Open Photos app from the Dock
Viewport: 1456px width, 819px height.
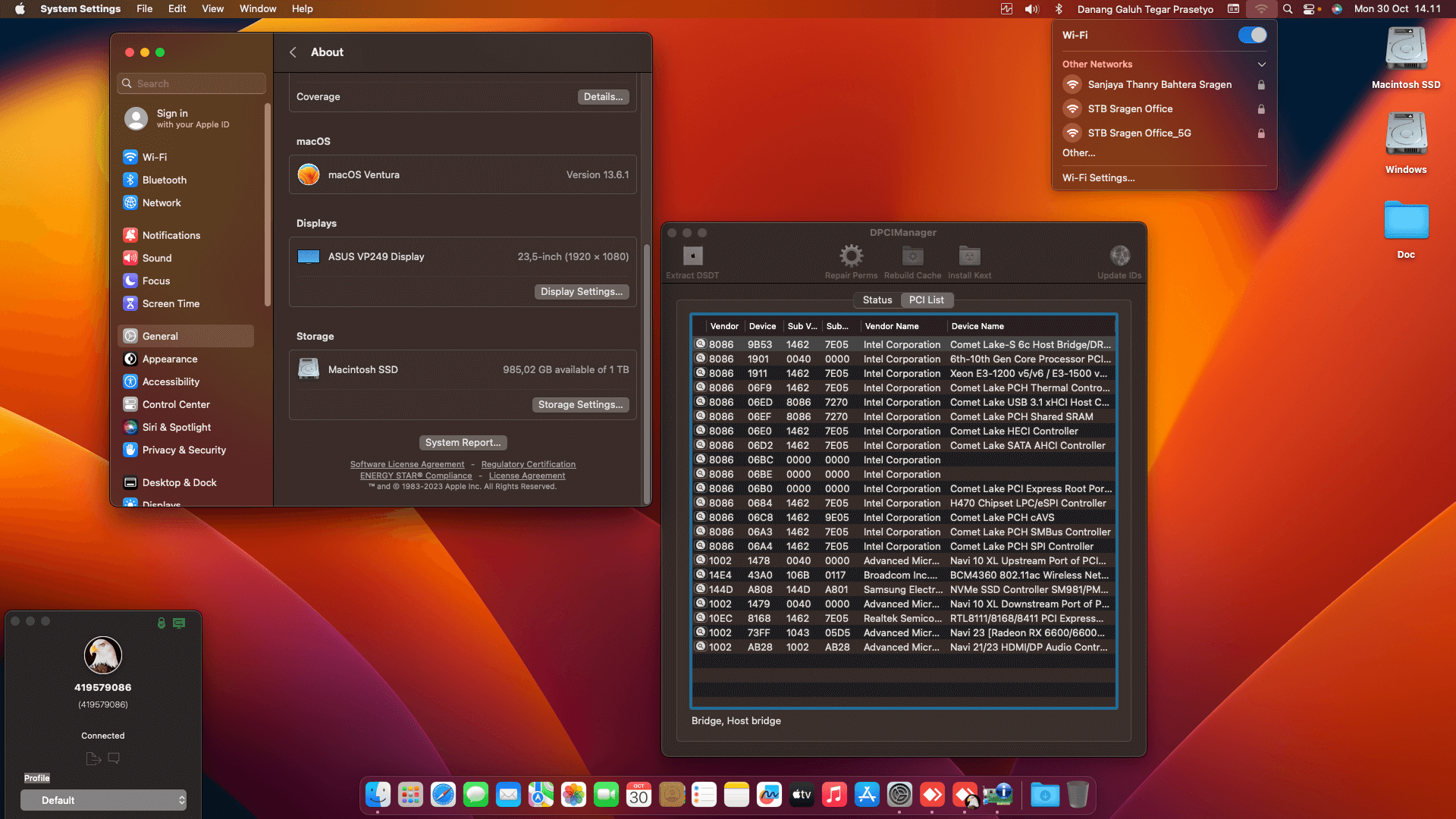pos(573,795)
